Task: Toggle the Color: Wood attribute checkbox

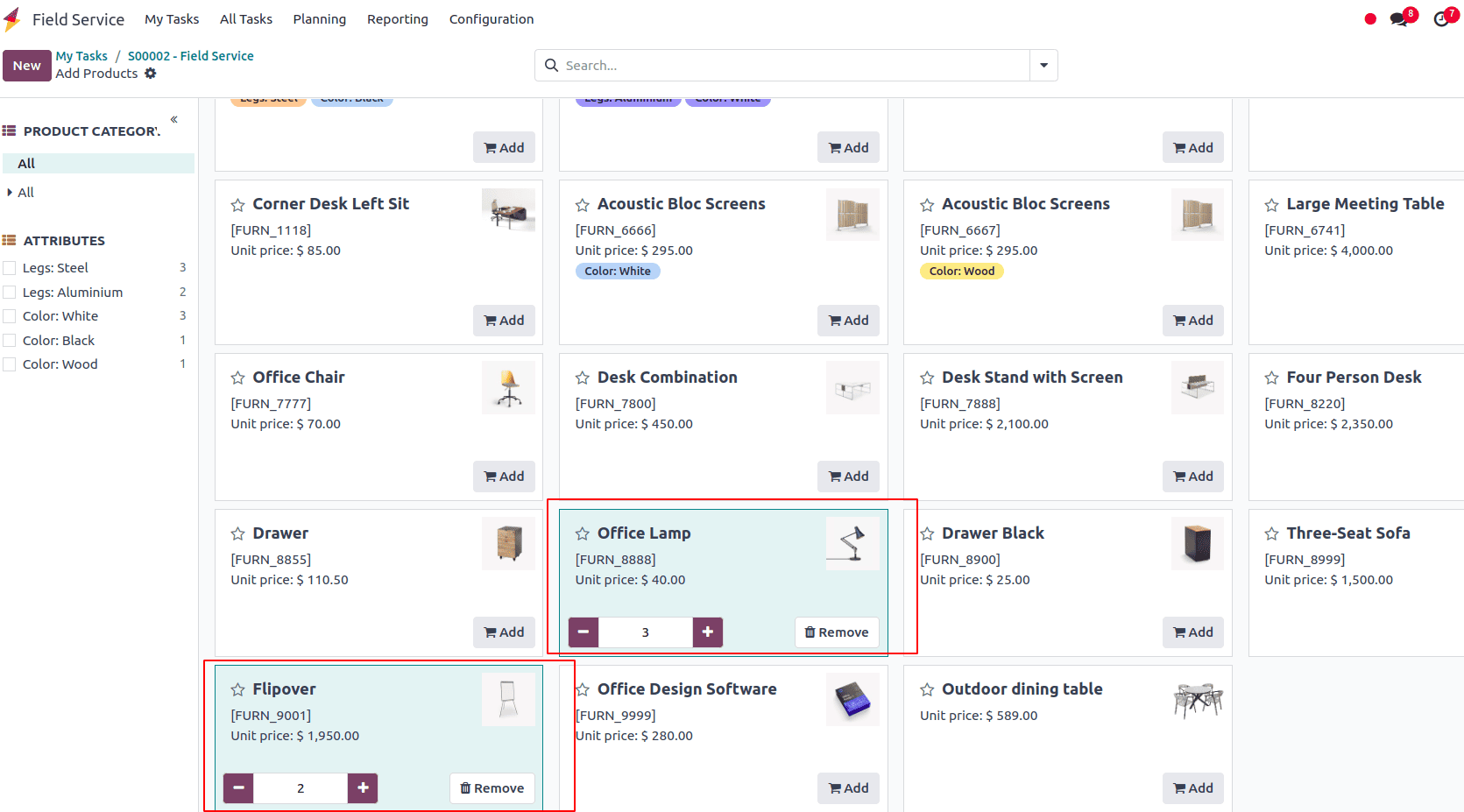Action: click(x=10, y=364)
